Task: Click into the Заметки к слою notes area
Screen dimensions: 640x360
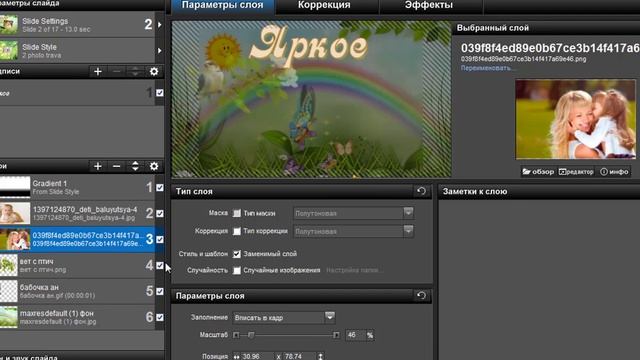Action: [x=539, y=280]
